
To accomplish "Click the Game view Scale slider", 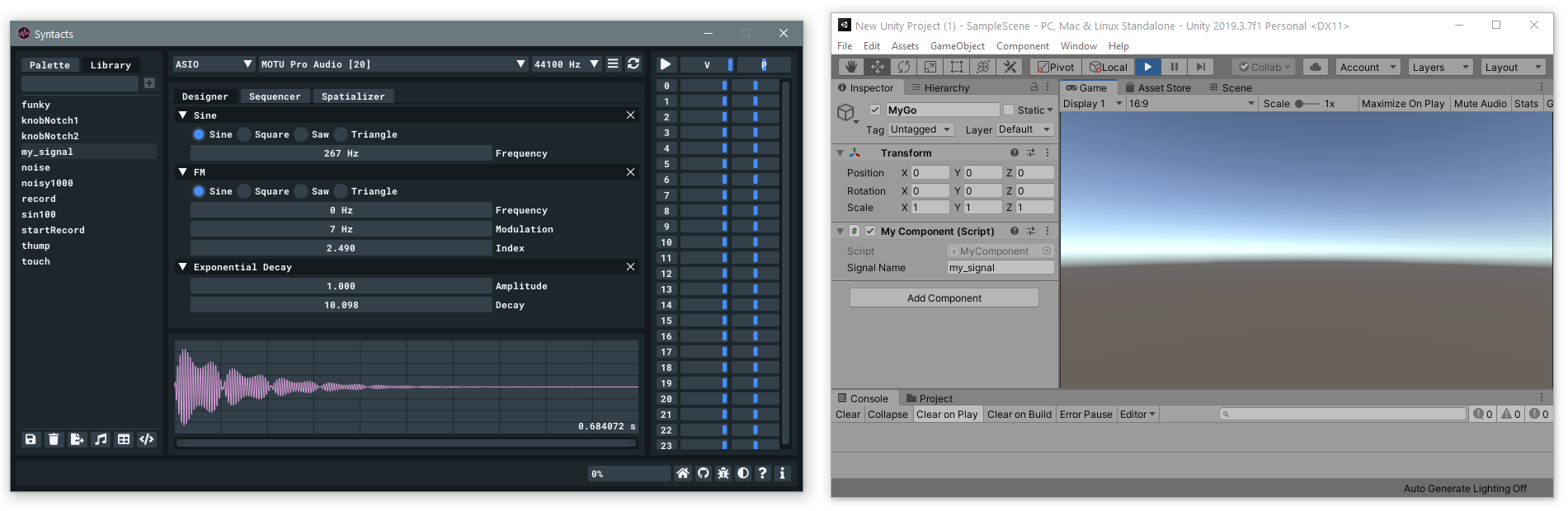I will pos(1307,104).
